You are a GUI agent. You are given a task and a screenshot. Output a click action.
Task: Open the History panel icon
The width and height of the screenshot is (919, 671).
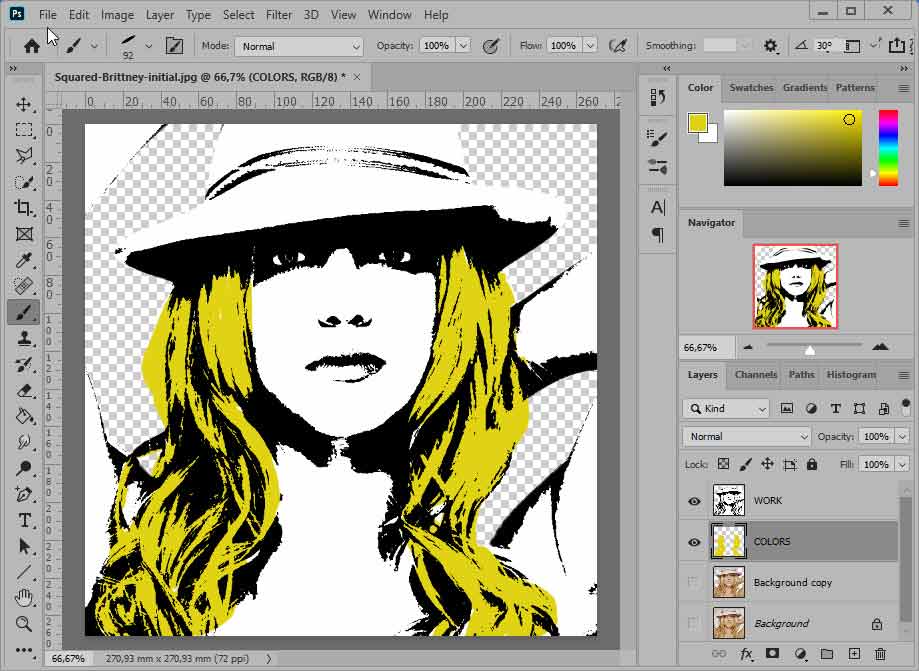pos(658,97)
